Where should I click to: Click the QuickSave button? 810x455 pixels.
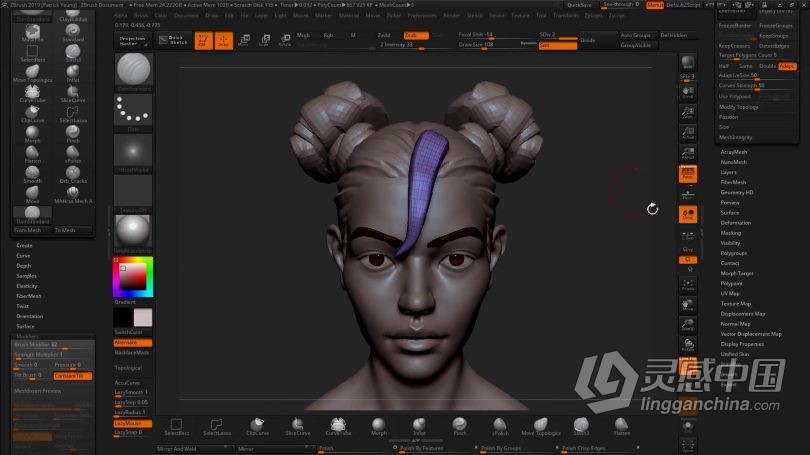pyautogui.click(x=580, y=5)
